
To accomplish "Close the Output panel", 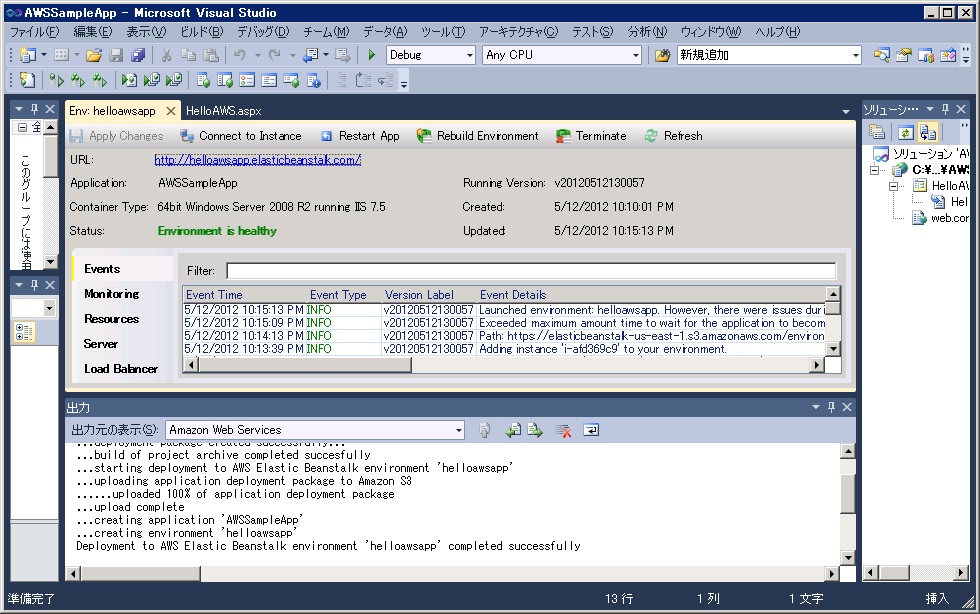I will coord(847,407).
